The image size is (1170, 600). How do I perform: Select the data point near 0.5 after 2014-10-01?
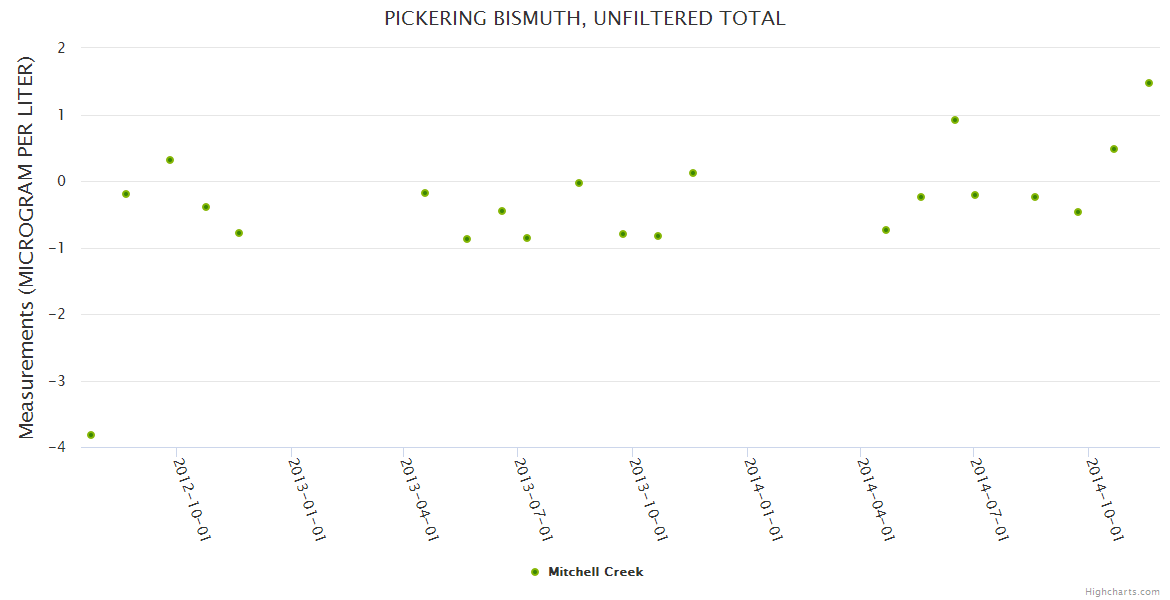coord(1114,149)
